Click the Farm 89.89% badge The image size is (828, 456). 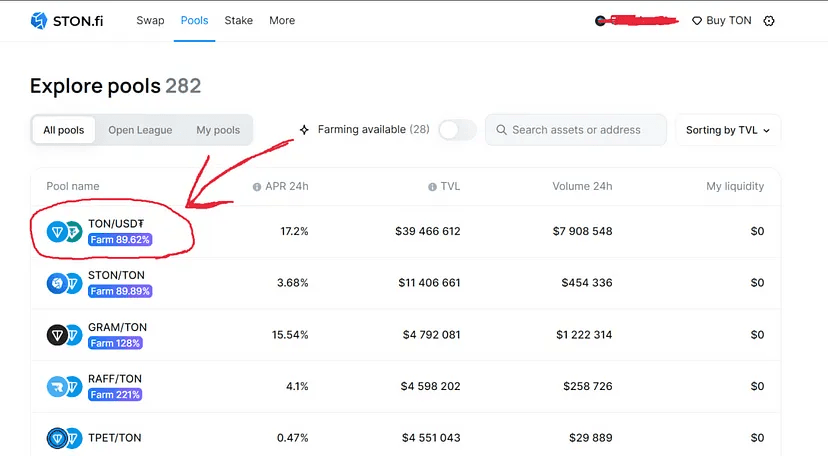coord(120,291)
